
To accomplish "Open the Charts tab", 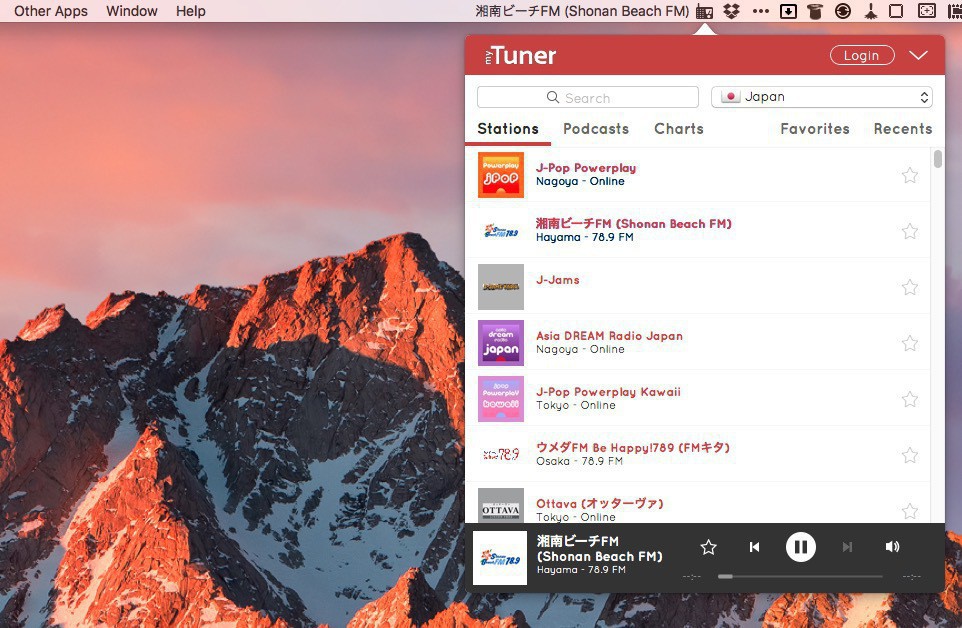I will 679,129.
